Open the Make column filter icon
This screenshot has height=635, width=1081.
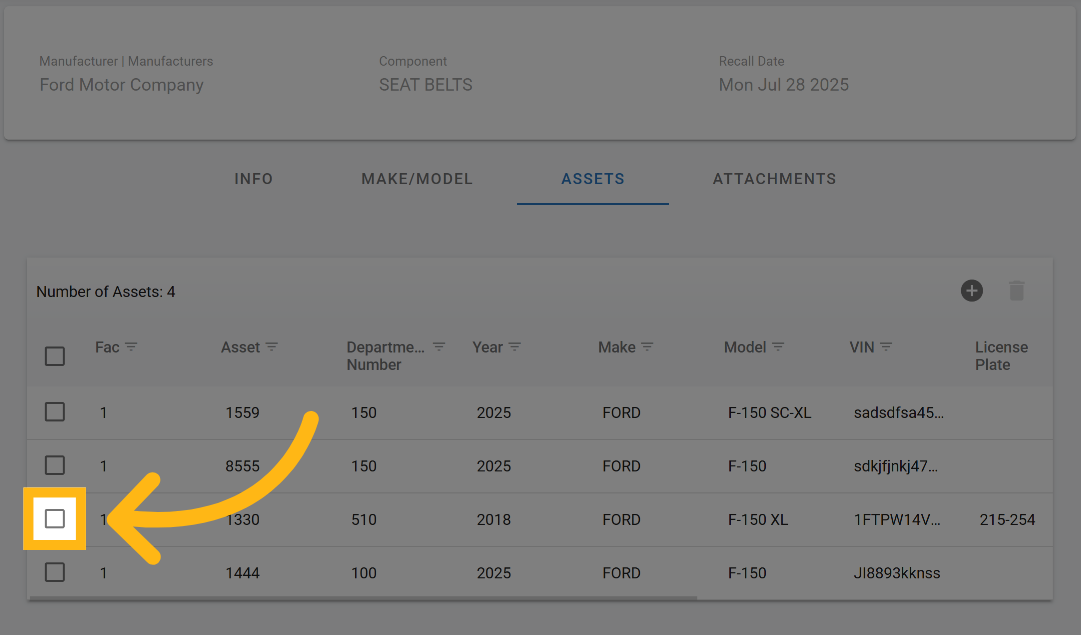coord(647,347)
